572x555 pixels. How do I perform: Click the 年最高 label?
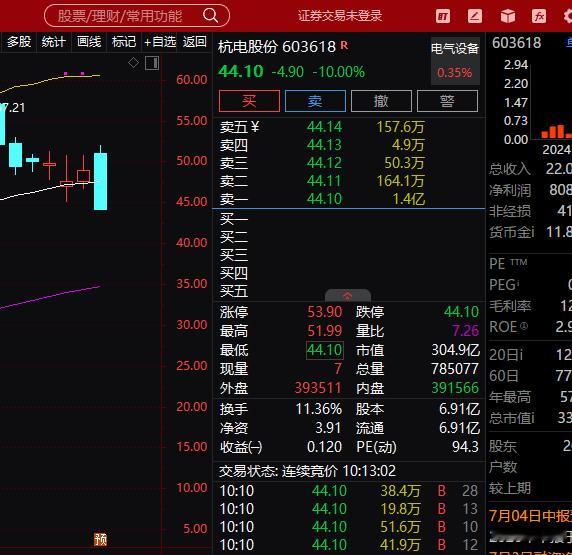pyautogui.click(x=510, y=397)
